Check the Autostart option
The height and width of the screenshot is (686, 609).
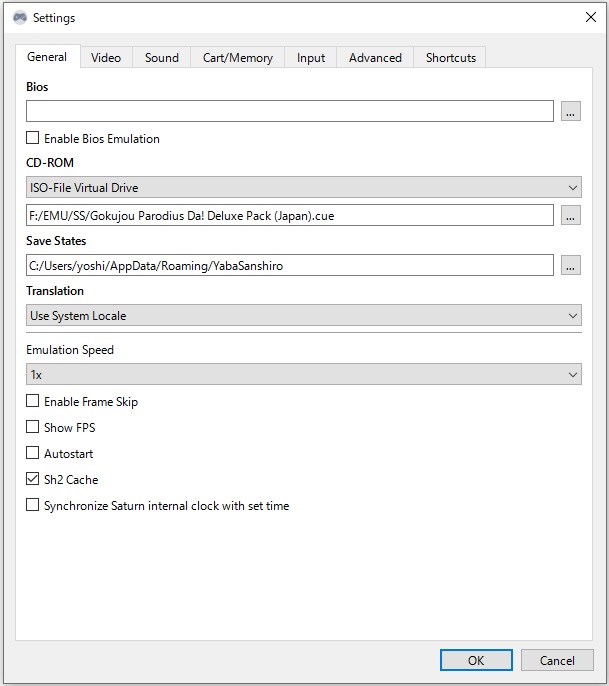33,454
